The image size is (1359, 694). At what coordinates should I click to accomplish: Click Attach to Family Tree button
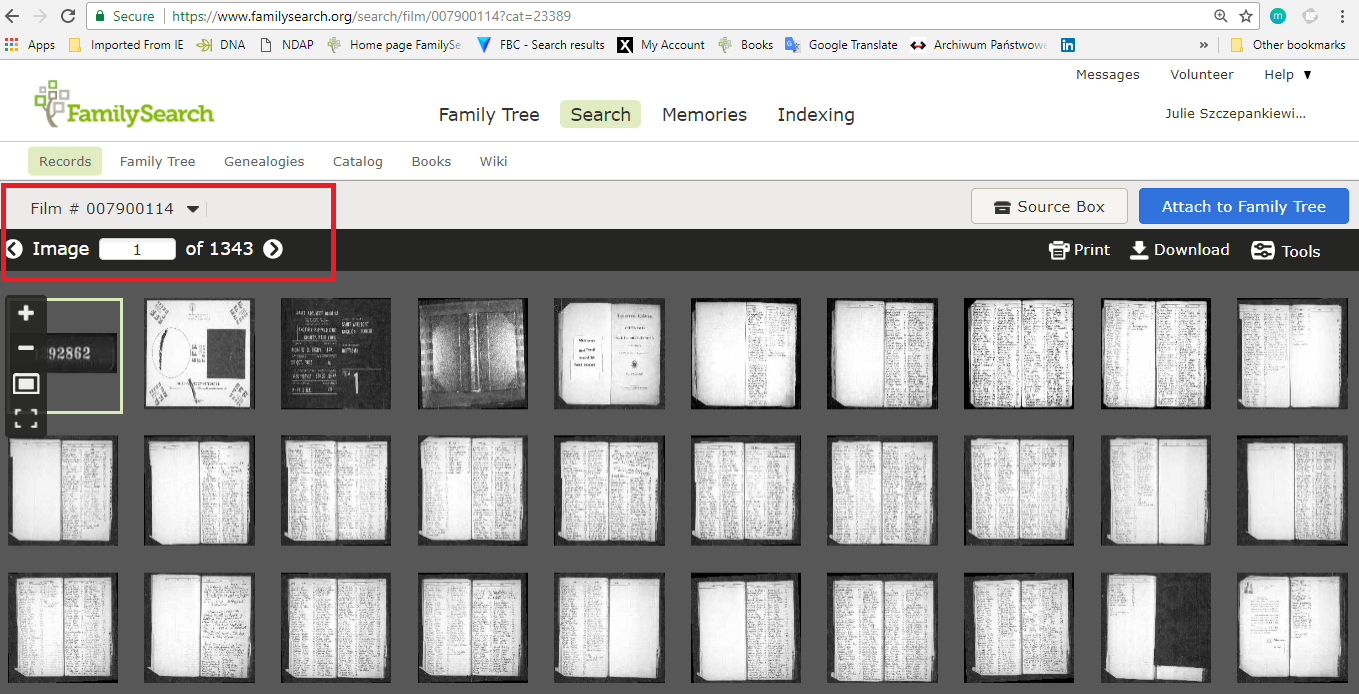(x=1243, y=207)
